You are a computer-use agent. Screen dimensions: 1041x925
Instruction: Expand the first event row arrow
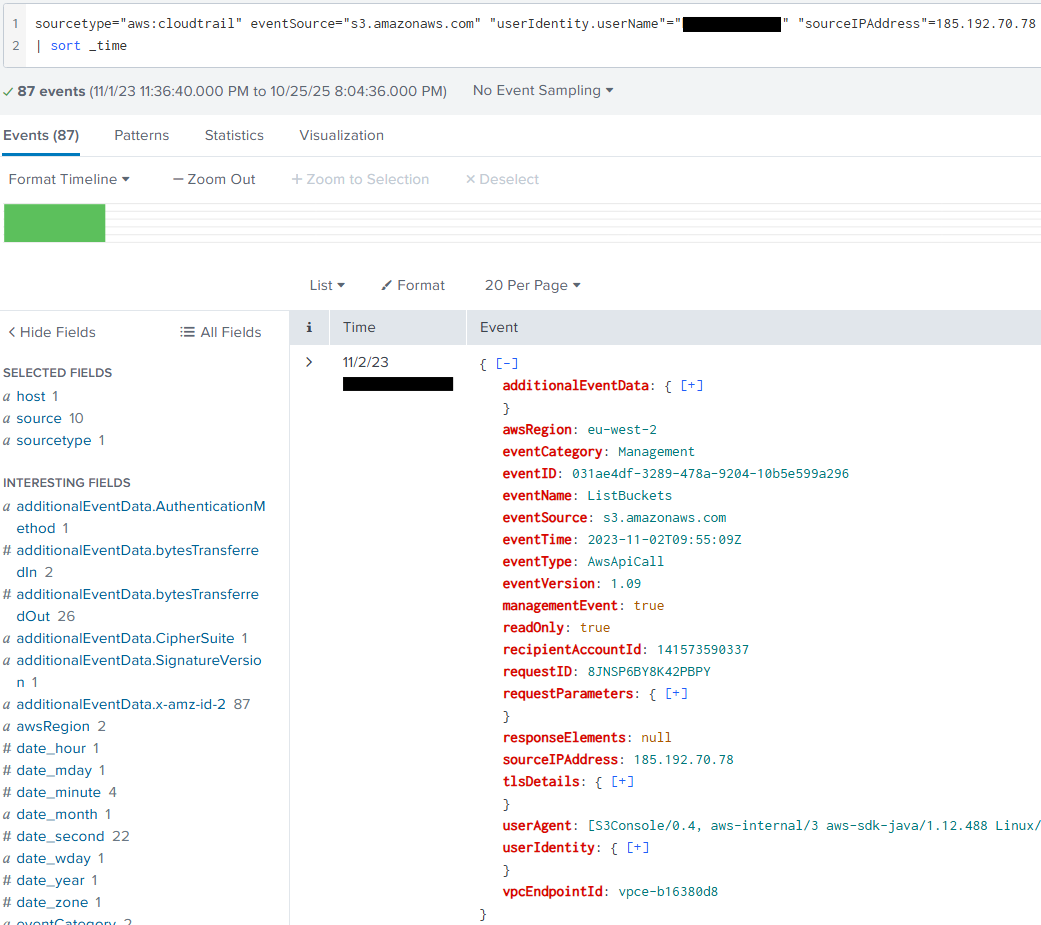click(309, 362)
